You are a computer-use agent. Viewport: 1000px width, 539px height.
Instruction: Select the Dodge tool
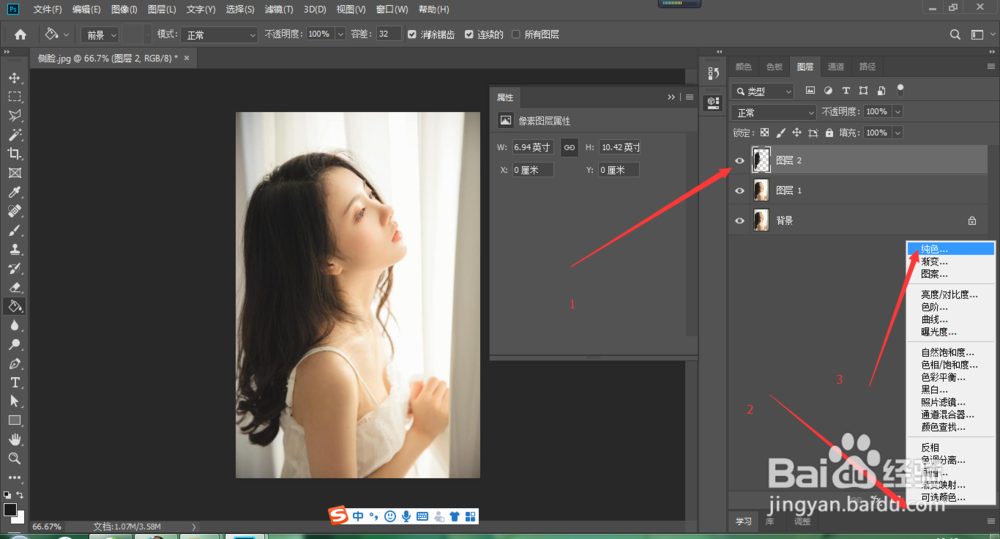[14, 344]
